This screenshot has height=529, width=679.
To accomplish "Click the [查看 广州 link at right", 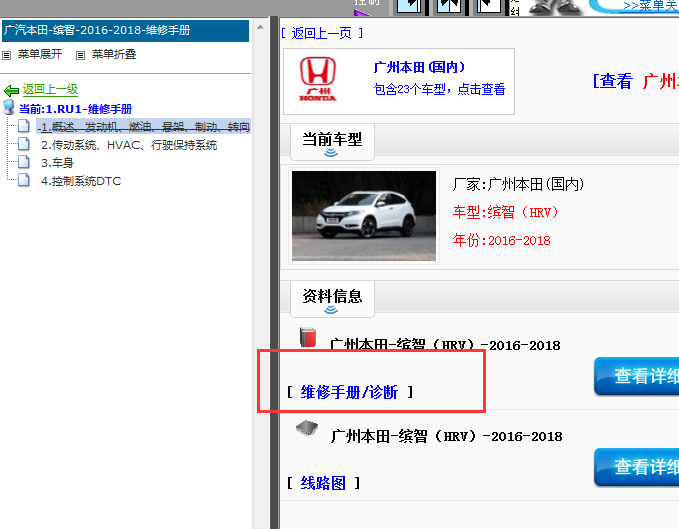I will tap(636, 81).
